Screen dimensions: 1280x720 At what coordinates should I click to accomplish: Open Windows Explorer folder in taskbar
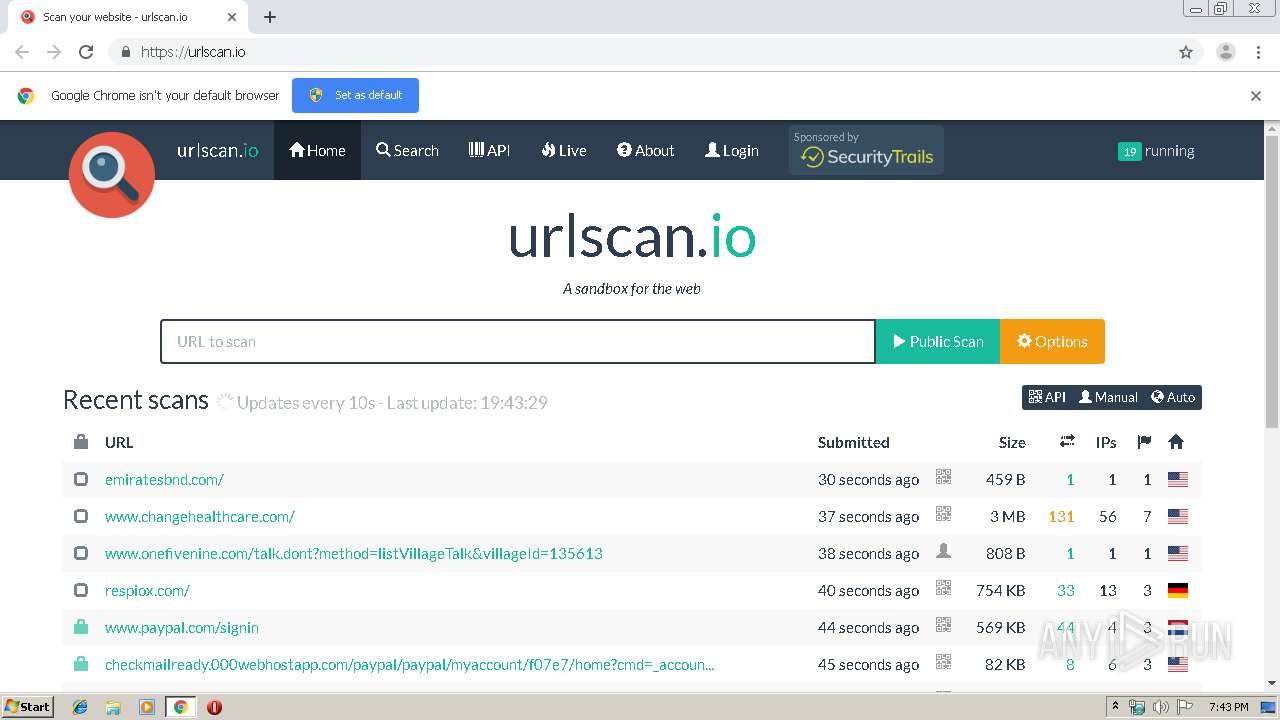[x=113, y=707]
